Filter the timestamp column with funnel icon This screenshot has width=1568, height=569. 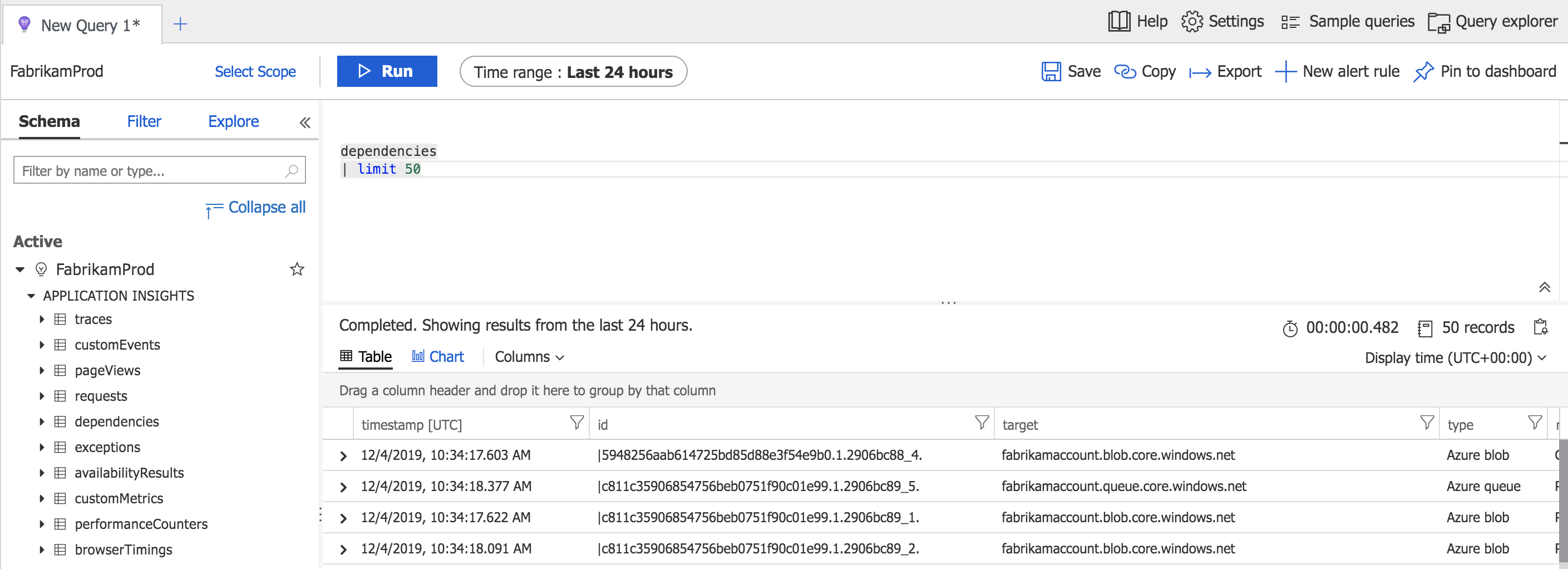click(x=576, y=422)
